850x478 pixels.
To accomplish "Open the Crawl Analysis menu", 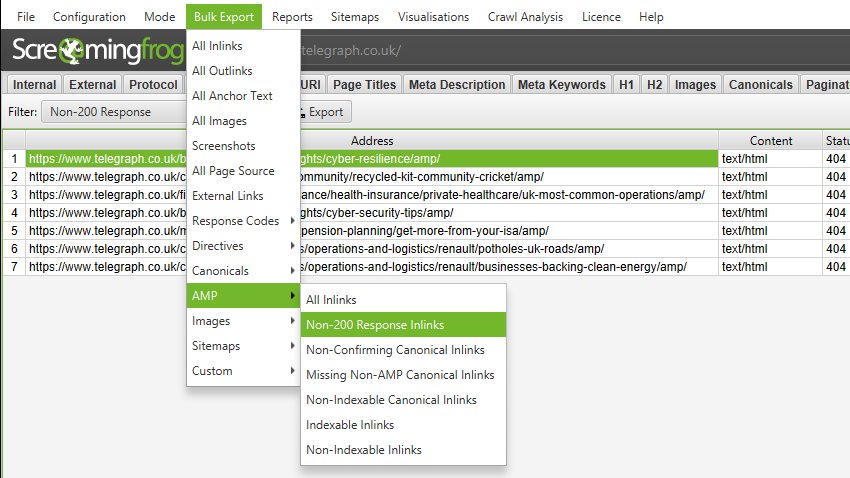I will tap(525, 17).
